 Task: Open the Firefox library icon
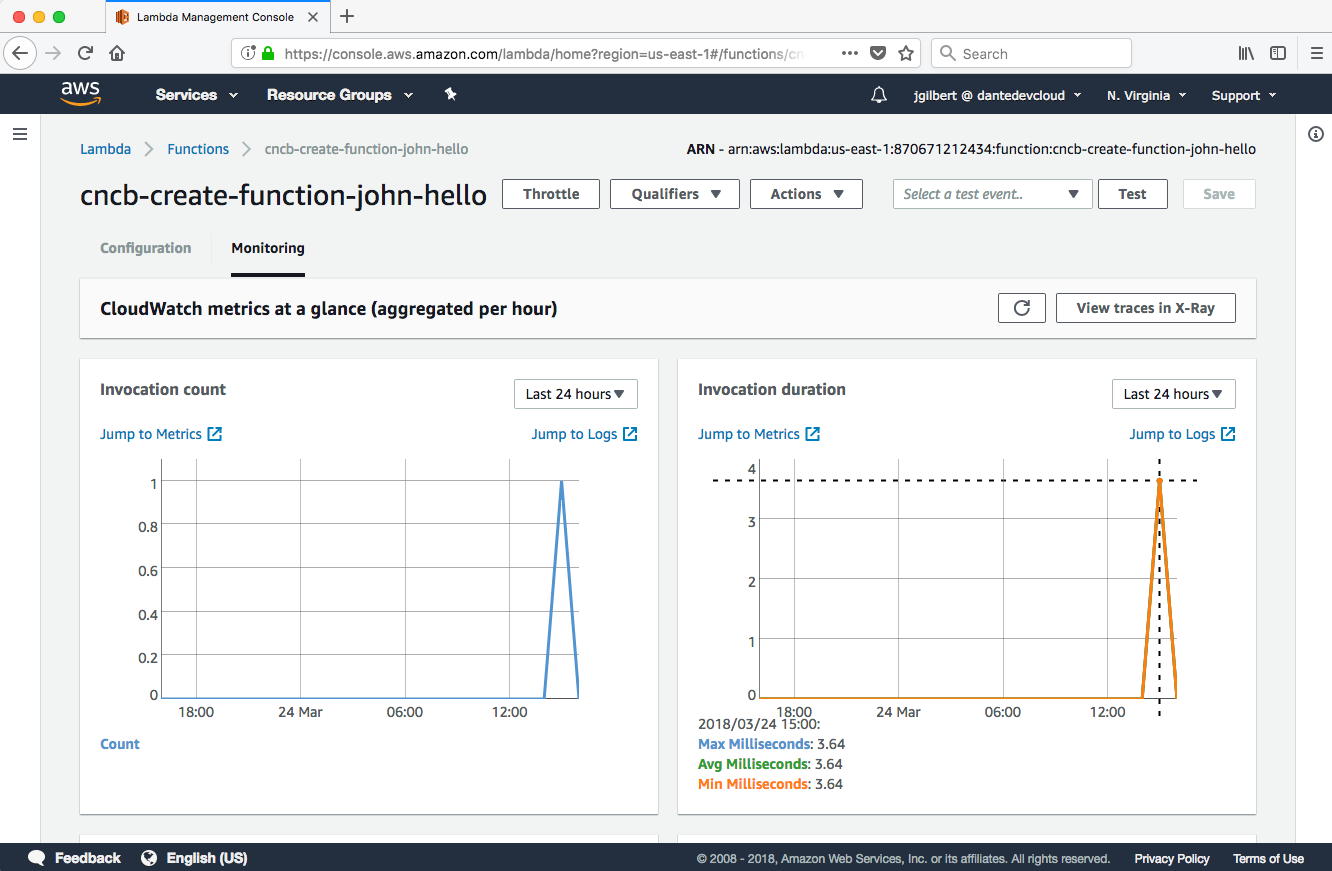coord(1246,54)
